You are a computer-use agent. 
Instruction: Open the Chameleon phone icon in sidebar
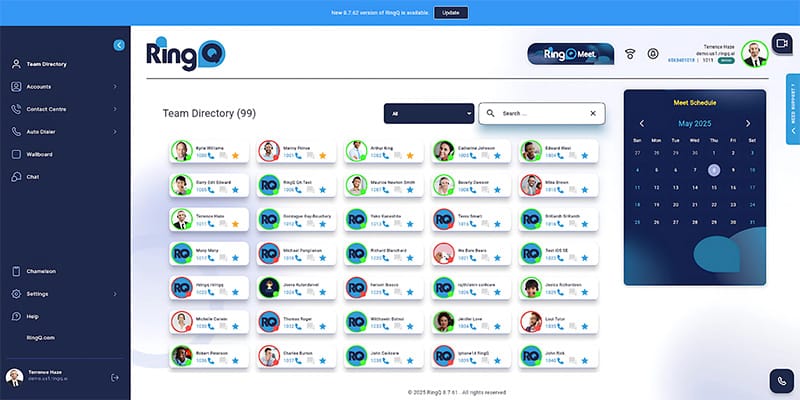[x=16, y=271]
